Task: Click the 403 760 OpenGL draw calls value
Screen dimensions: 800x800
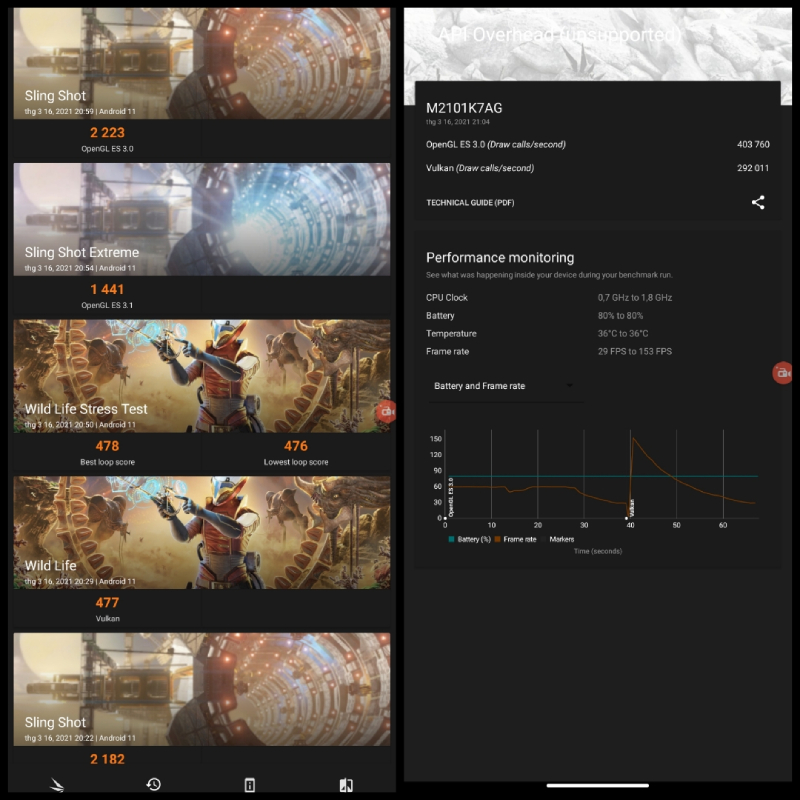Action: [753, 144]
